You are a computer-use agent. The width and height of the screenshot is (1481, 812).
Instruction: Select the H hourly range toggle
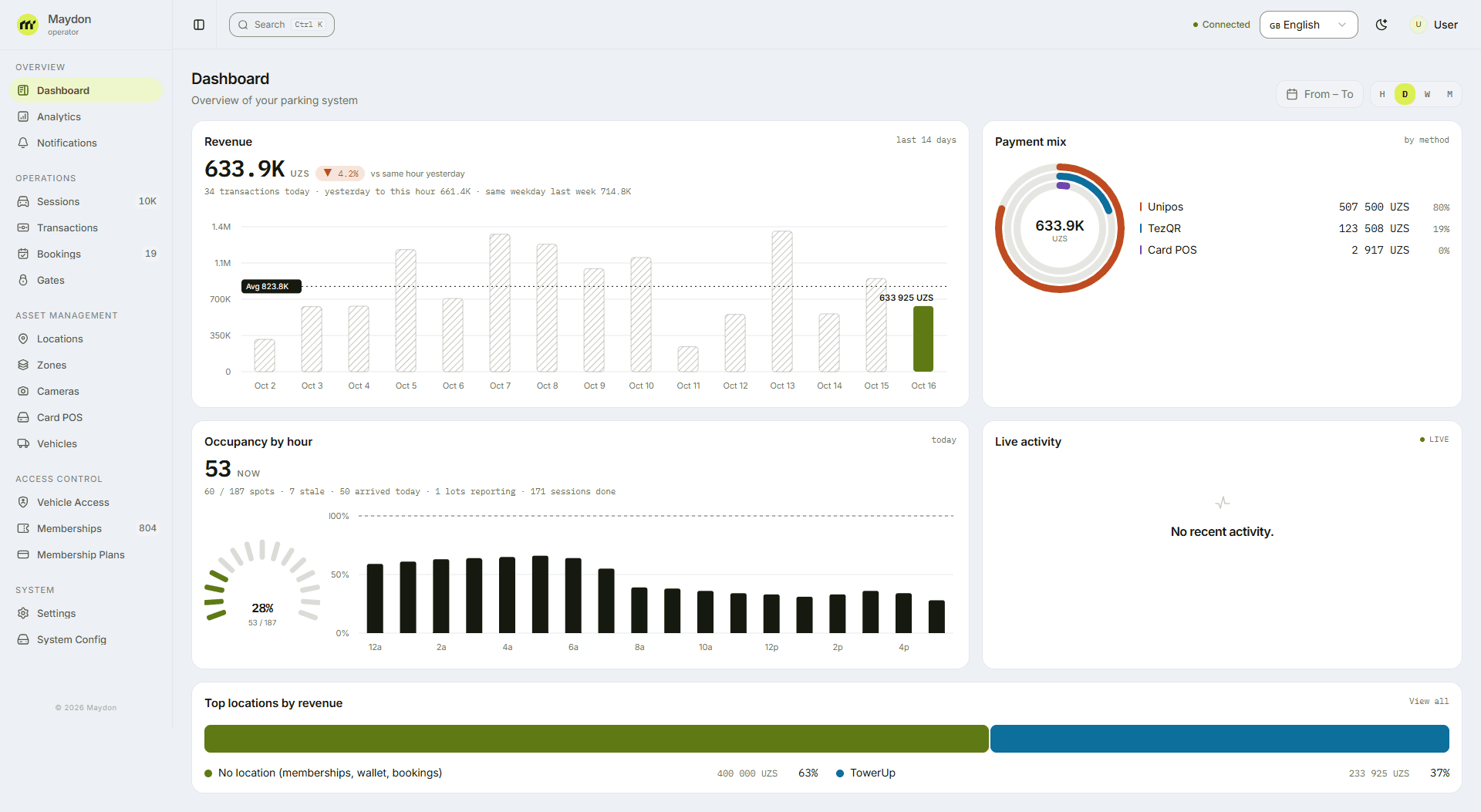tap(1382, 94)
